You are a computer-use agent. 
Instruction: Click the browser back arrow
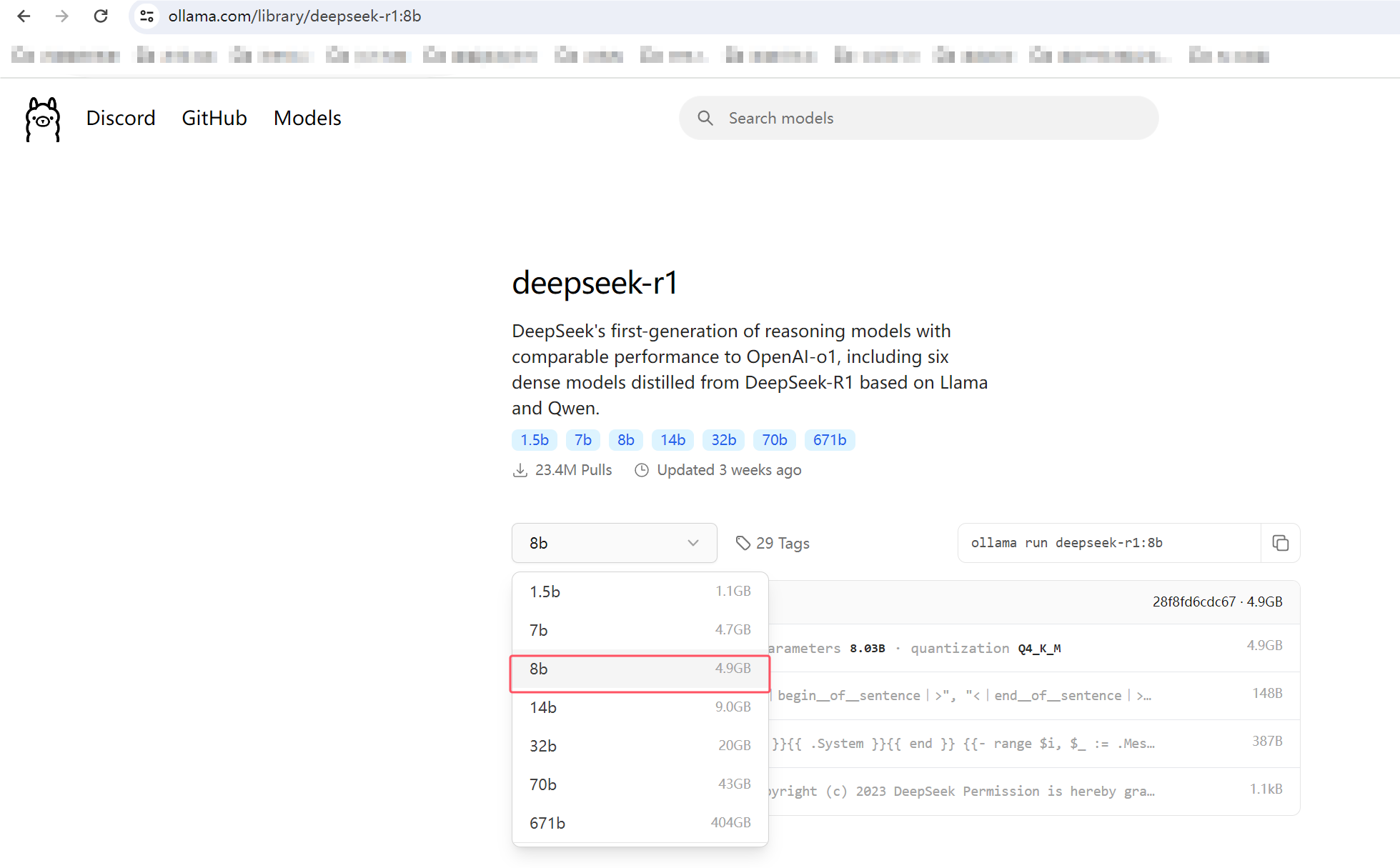click(24, 16)
